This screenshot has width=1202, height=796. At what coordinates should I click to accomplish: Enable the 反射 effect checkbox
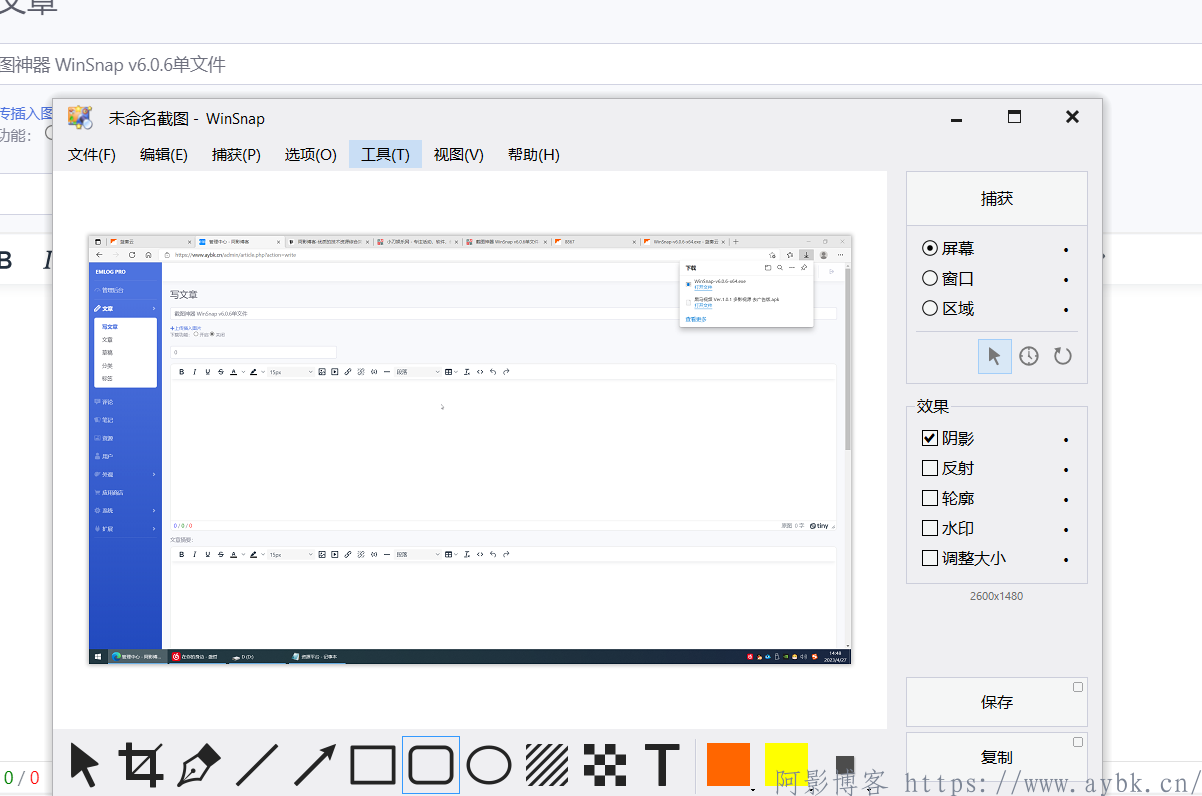point(929,467)
